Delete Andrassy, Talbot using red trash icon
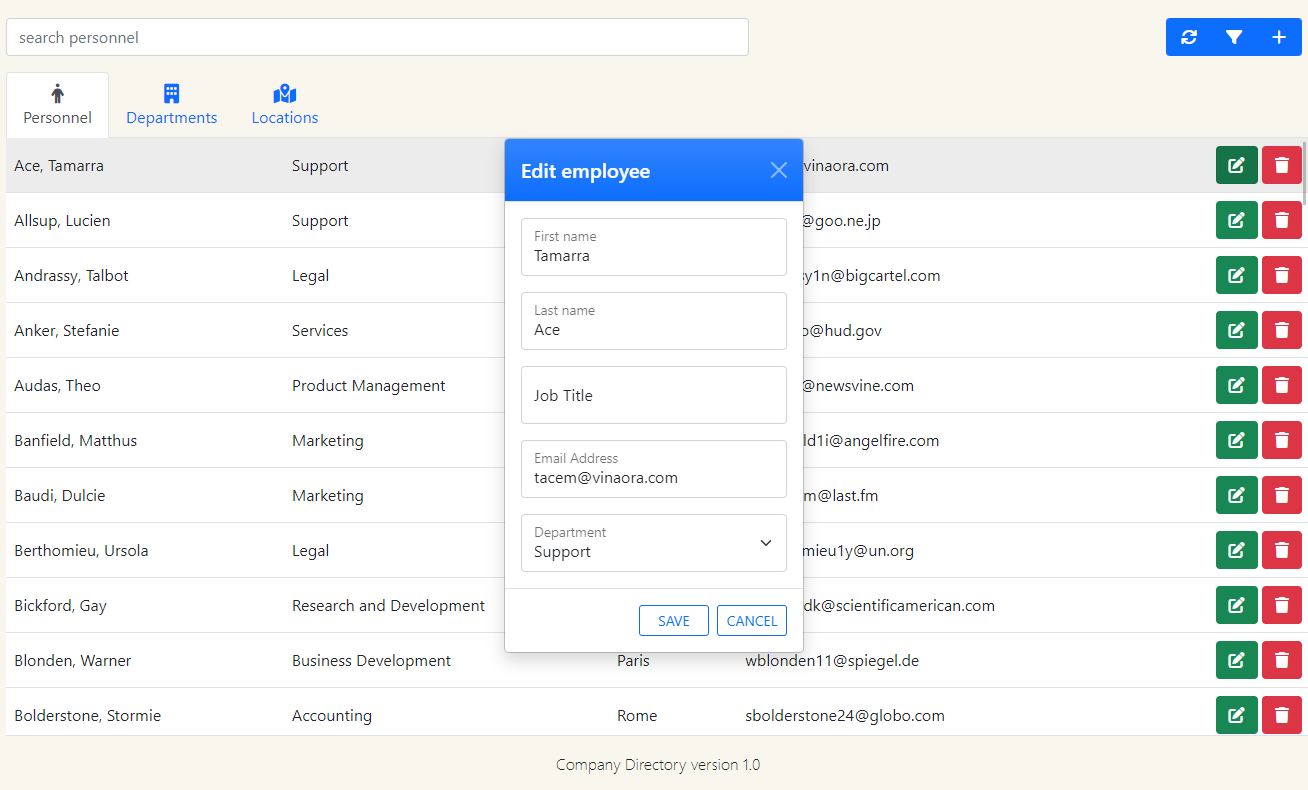 click(x=1281, y=275)
